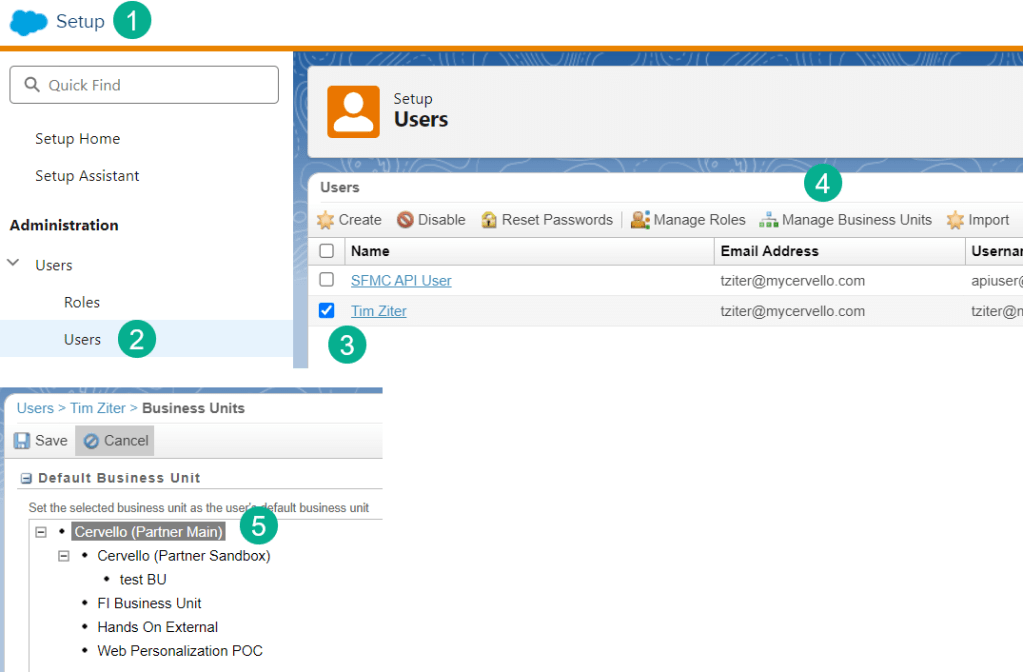Click the Disable user icon
Screen dimensions: 1023x672
[x=405, y=220]
